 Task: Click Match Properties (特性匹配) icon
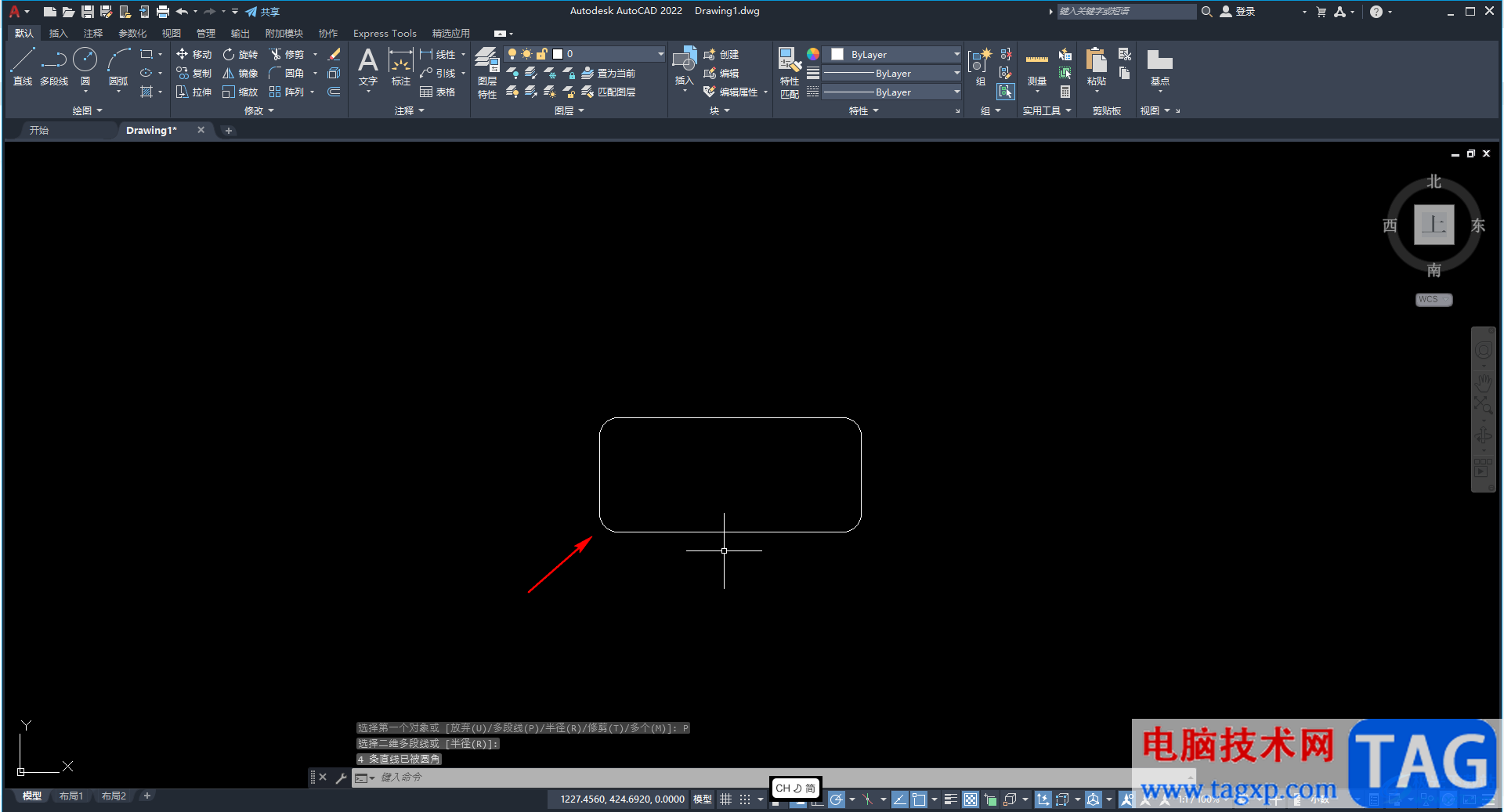pyautogui.click(x=790, y=72)
